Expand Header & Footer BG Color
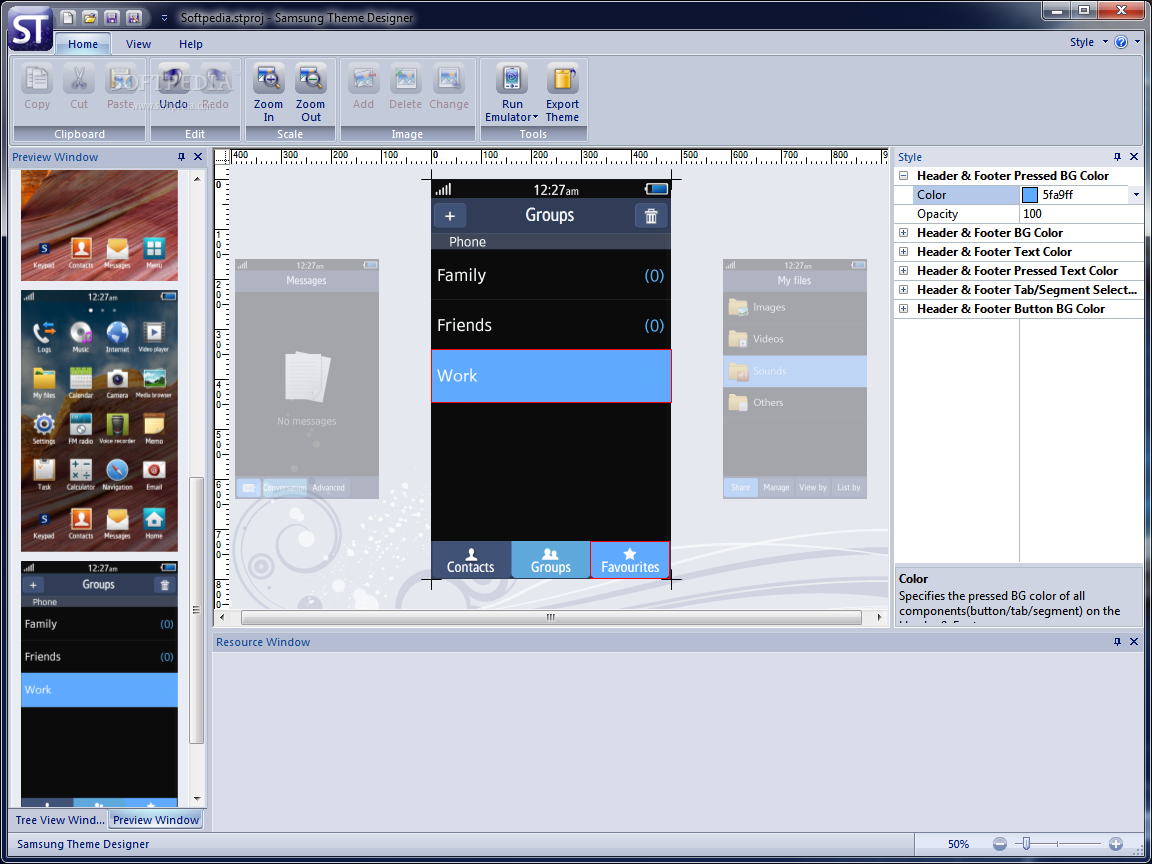 click(x=904, y=233)
